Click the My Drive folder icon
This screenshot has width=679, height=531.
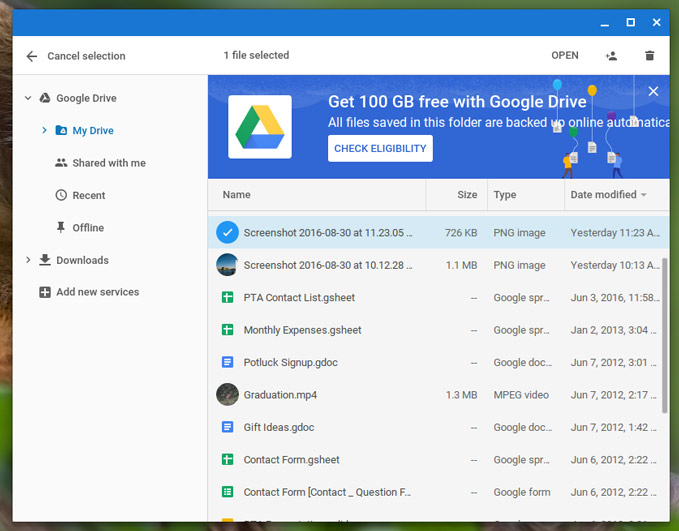point(61,130)
